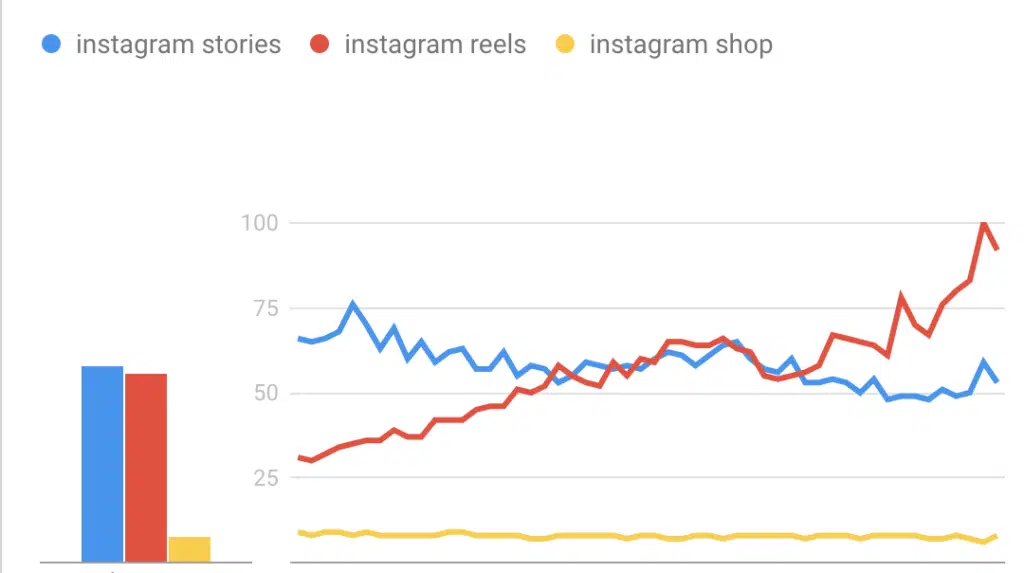Click the 25 y-axis label
The width and height of the screenshot is (1024, 573).
(x=266, y=478)
